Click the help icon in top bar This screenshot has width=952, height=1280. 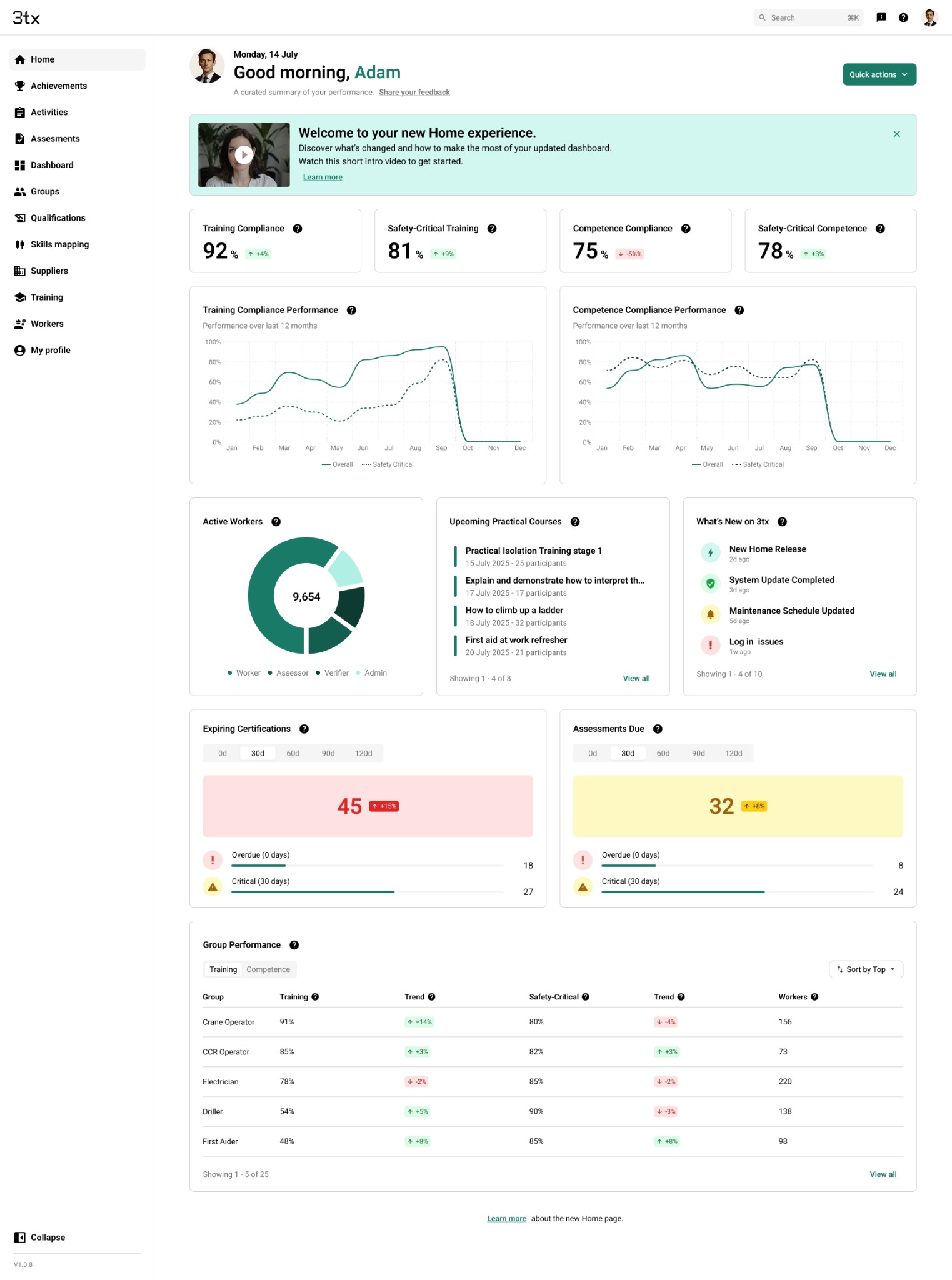[x=903, y=17]
